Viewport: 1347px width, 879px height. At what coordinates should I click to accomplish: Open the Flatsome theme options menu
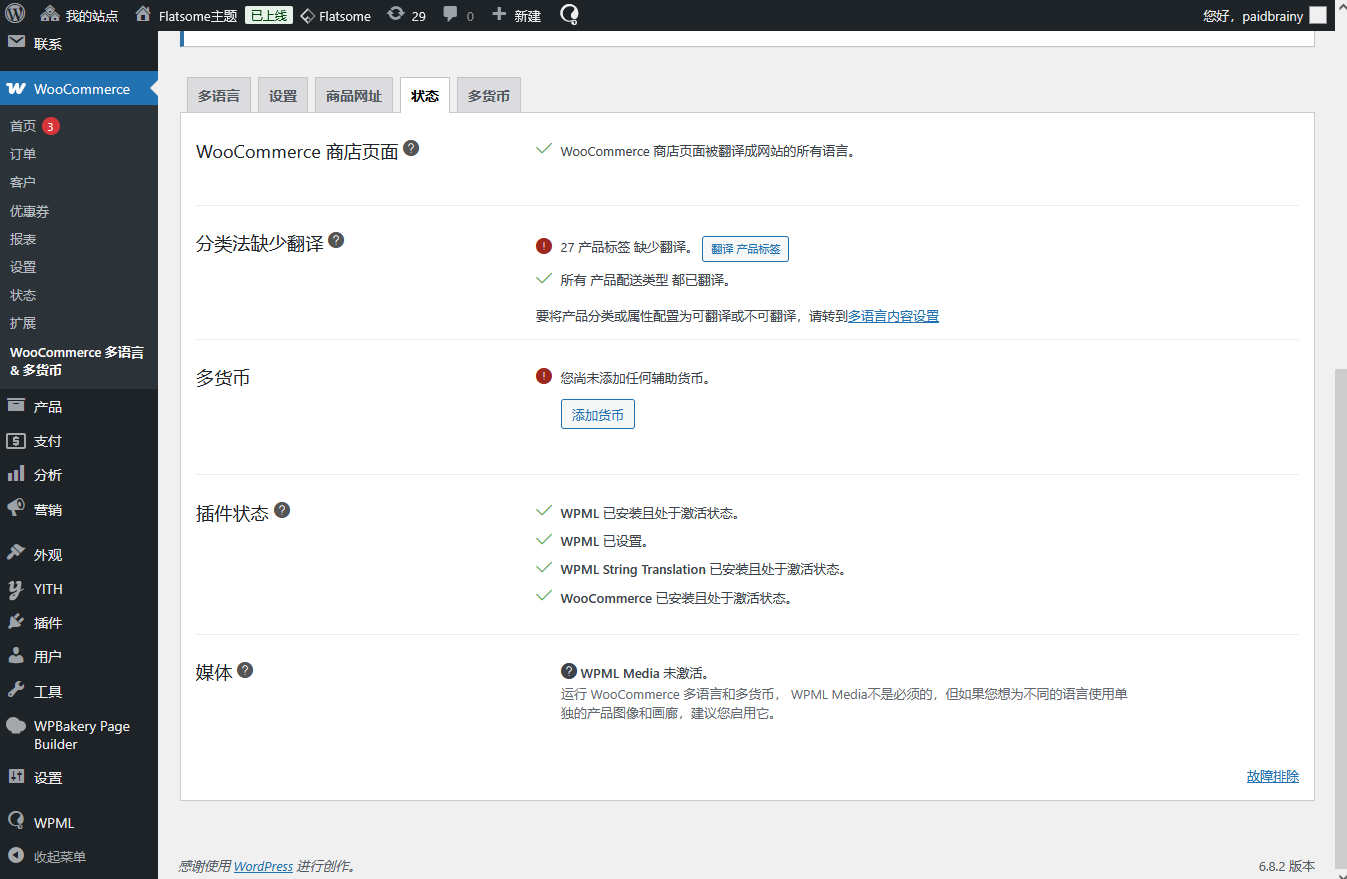click(x=336, y=16)
